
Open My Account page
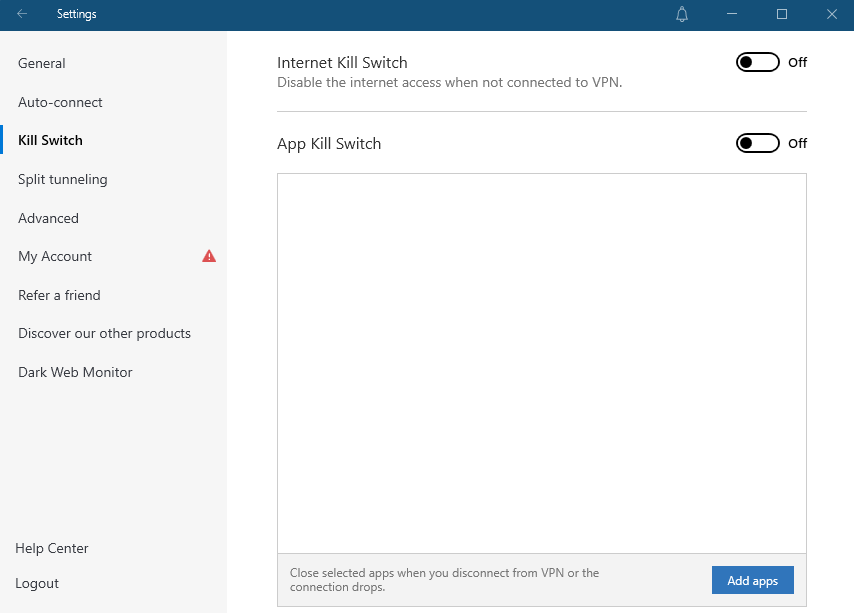pyautogui.click(x=55, y=256)
